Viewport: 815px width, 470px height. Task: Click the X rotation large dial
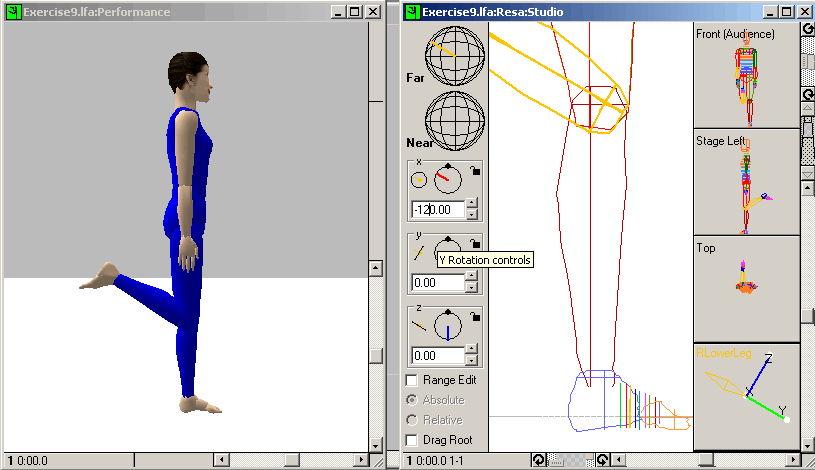(448, 179)
